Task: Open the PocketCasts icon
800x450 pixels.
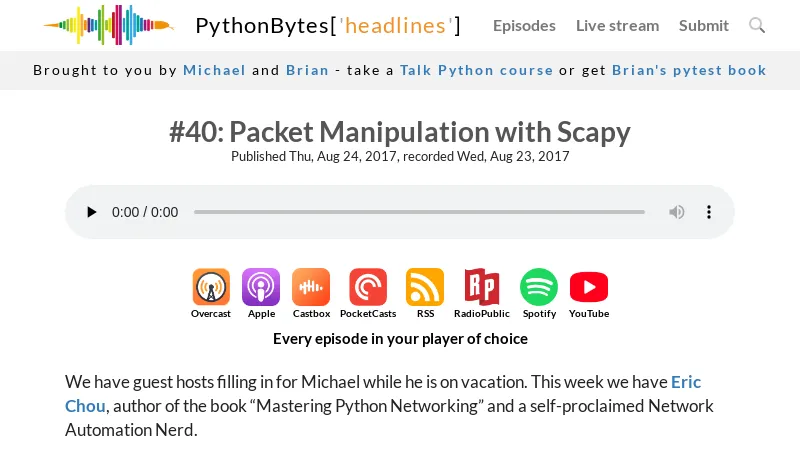Action: tap(368, 287)
